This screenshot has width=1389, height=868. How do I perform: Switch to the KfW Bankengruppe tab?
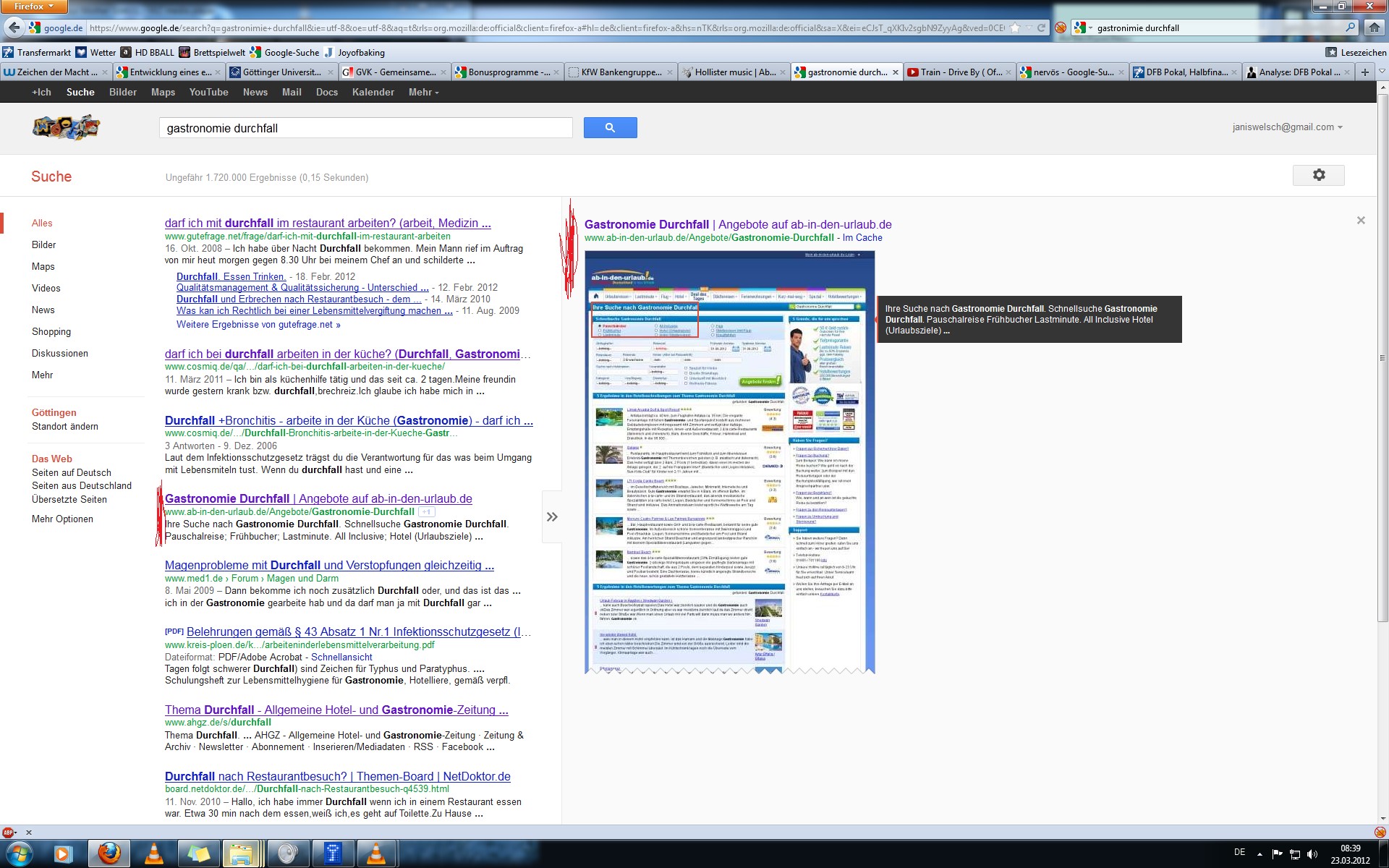[x=620, y=72]
